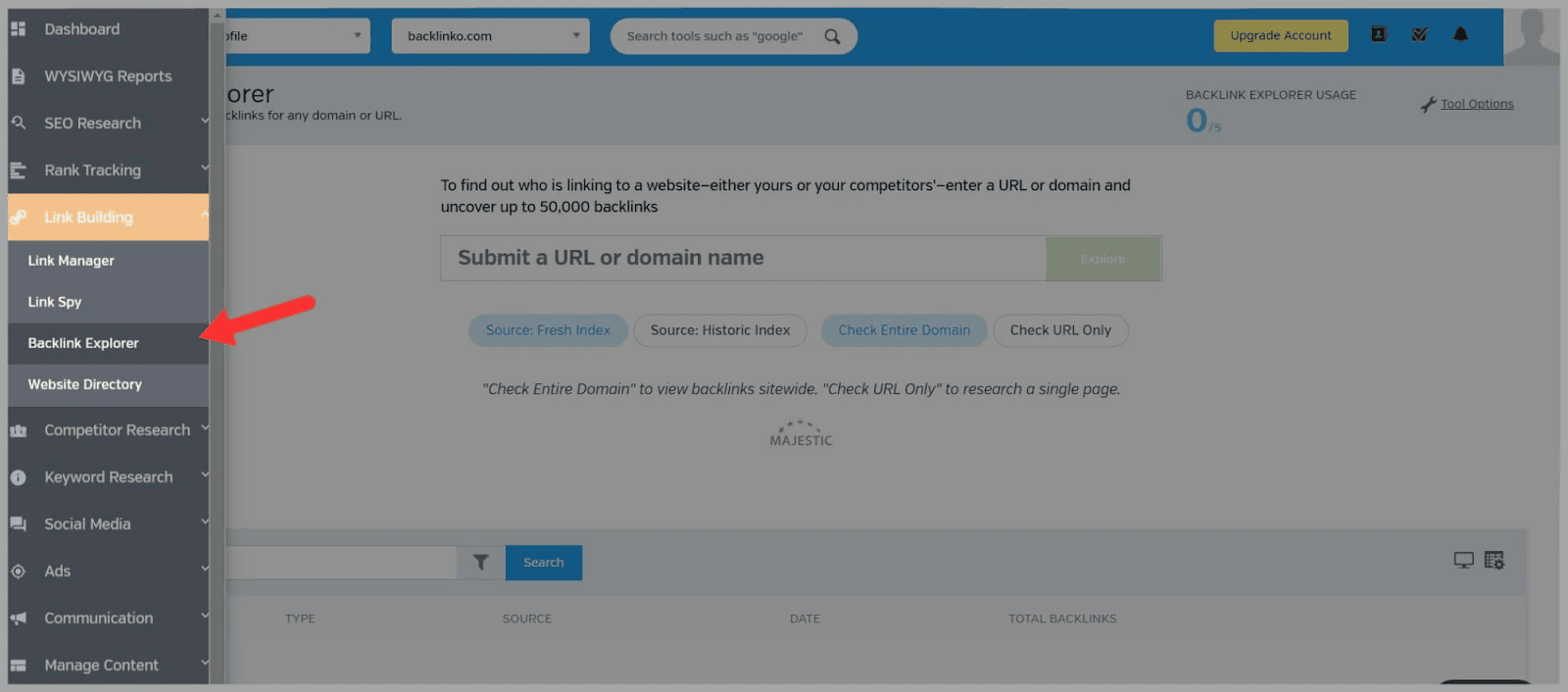Expand the Ads menu chevron
Image resolution: width=1568 pixels, height=692 pixels.
click(205, 568)
